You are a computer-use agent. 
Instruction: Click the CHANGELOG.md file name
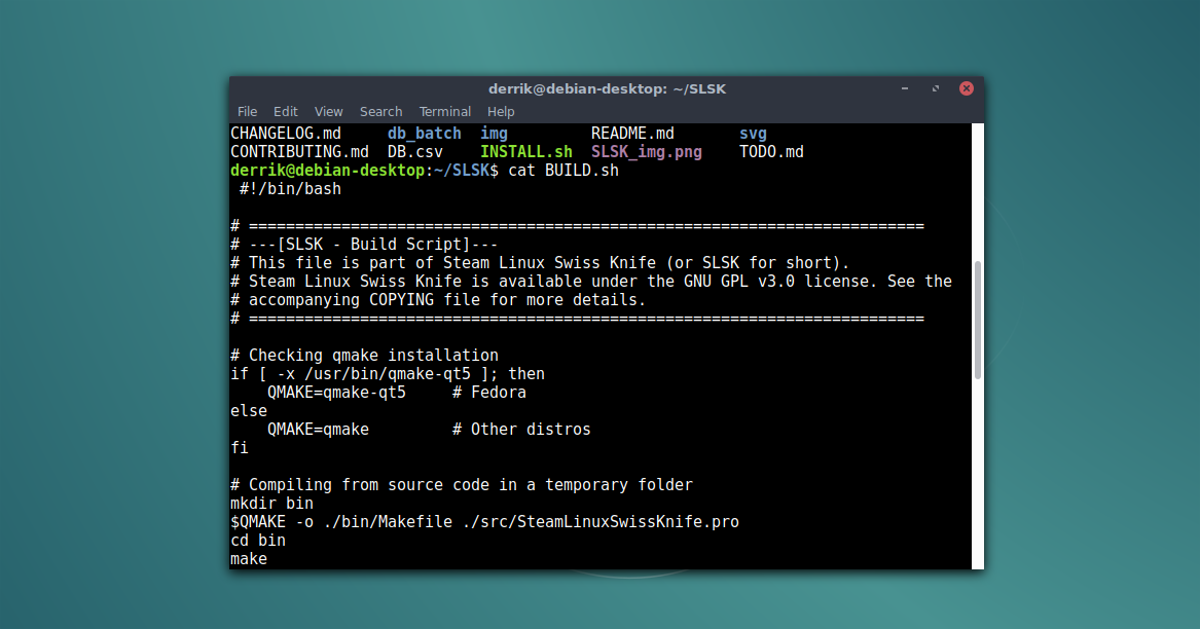tap(286, 133)
